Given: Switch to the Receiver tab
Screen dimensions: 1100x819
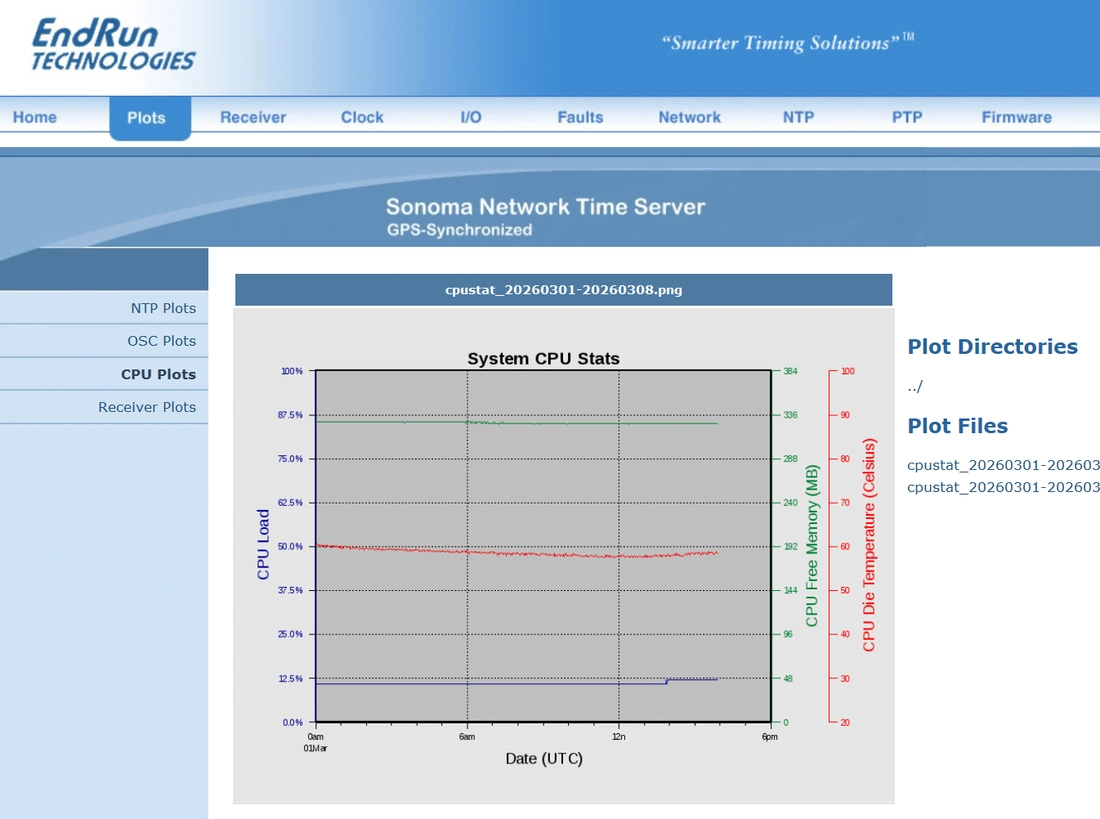Looking at the screenshot, I should point(253,117).
